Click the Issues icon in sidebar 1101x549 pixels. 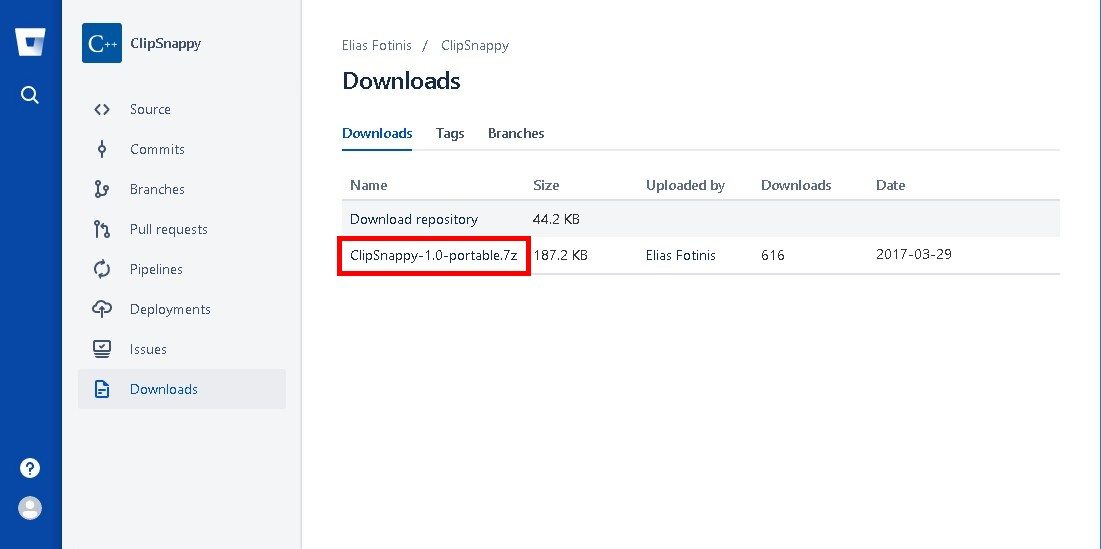click(102, 350)
